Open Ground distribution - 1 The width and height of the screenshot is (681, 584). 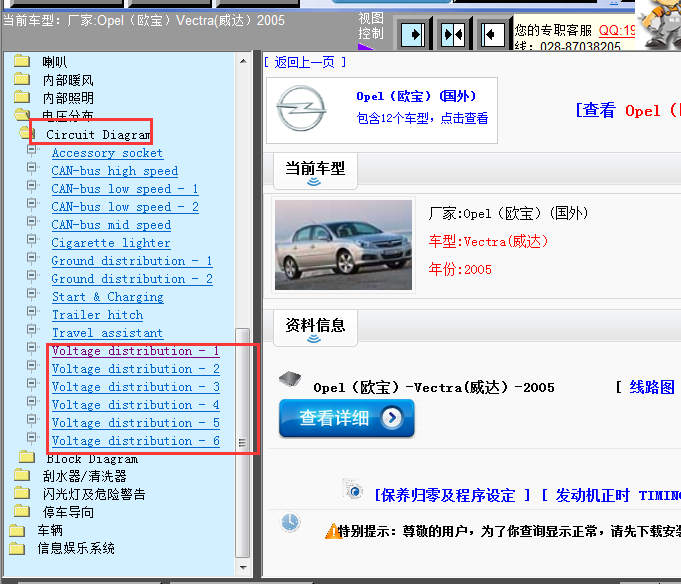click(132, 261)
